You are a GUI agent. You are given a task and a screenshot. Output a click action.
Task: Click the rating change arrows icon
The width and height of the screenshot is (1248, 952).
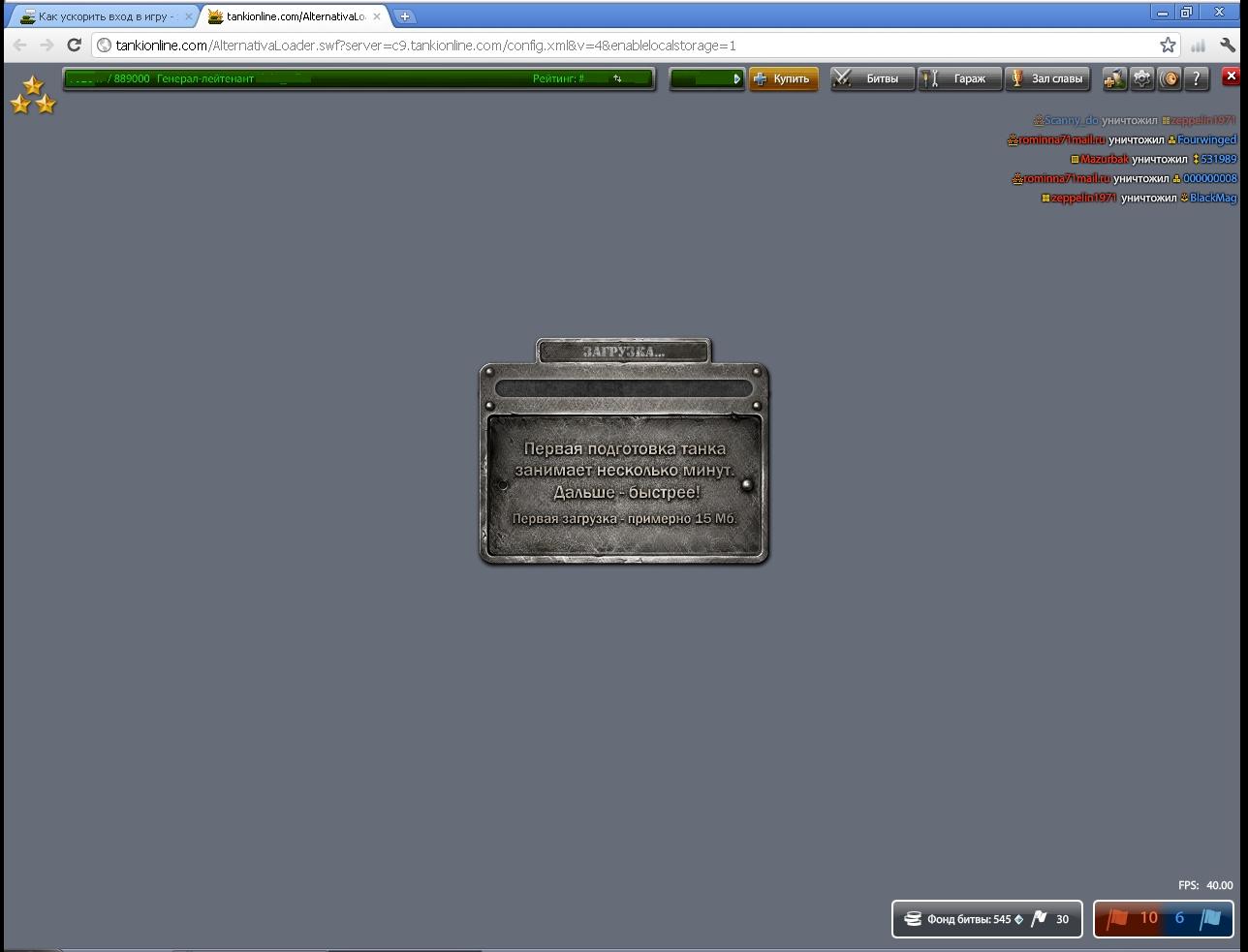pyautogui.click(x=617, y=79)
